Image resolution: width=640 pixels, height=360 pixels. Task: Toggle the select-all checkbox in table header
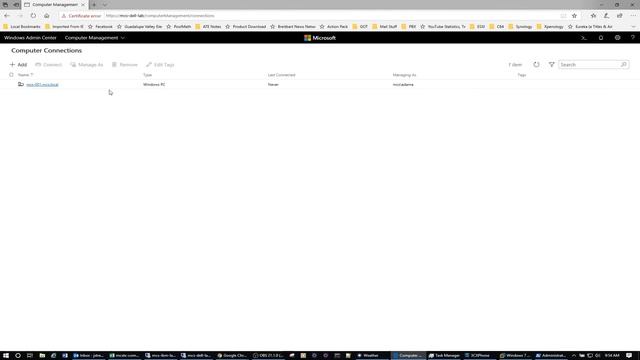11,75
